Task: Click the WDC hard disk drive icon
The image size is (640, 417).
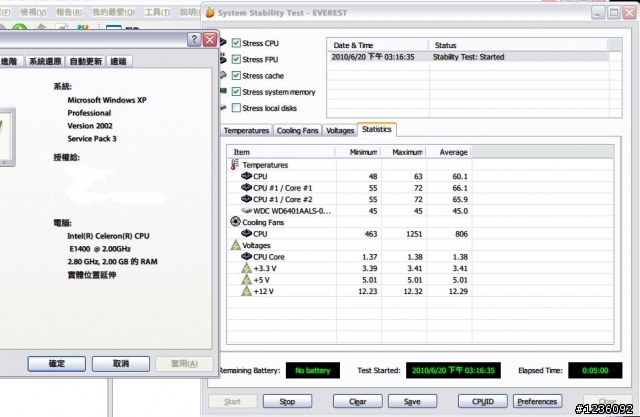Action: (246, 211)
